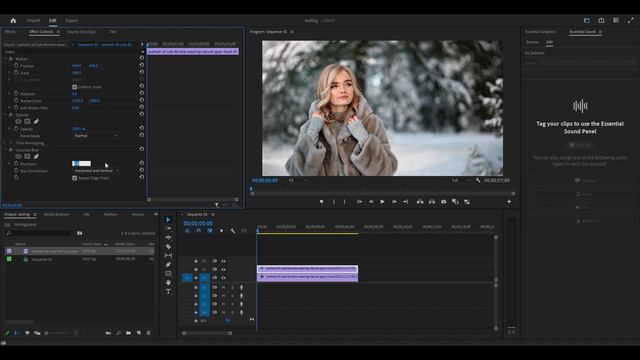
Task: Open playback resolution Full dropdown
Action: pos(460,180)
